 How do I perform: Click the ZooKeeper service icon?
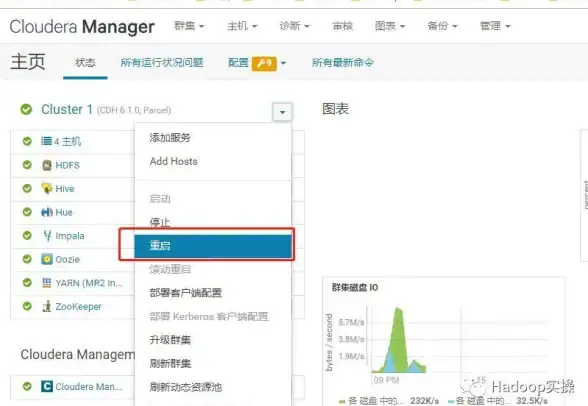[x=47, y=306]
